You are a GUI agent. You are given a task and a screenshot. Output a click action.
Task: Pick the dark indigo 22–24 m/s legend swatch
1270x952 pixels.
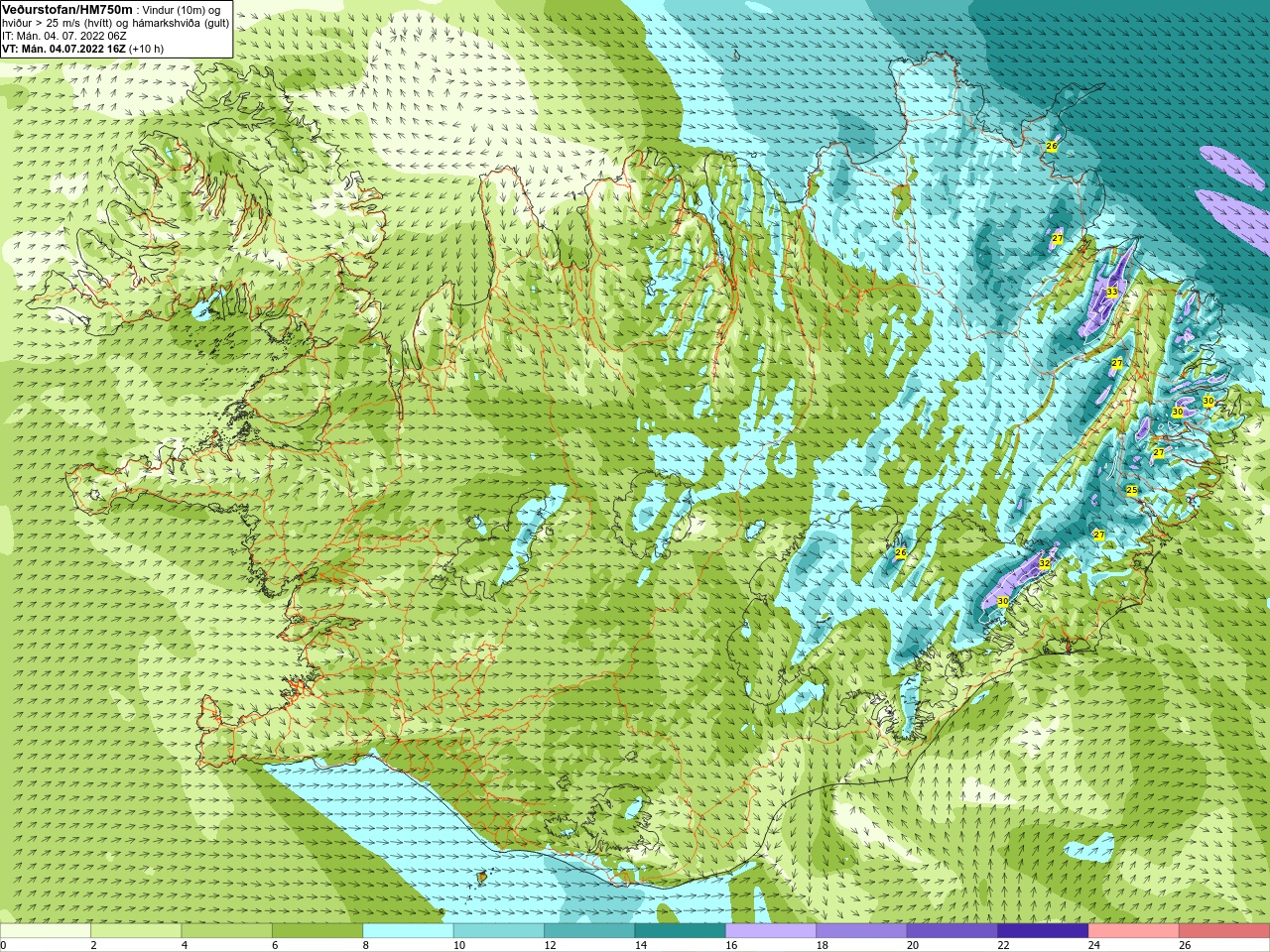click(1043, 931)
